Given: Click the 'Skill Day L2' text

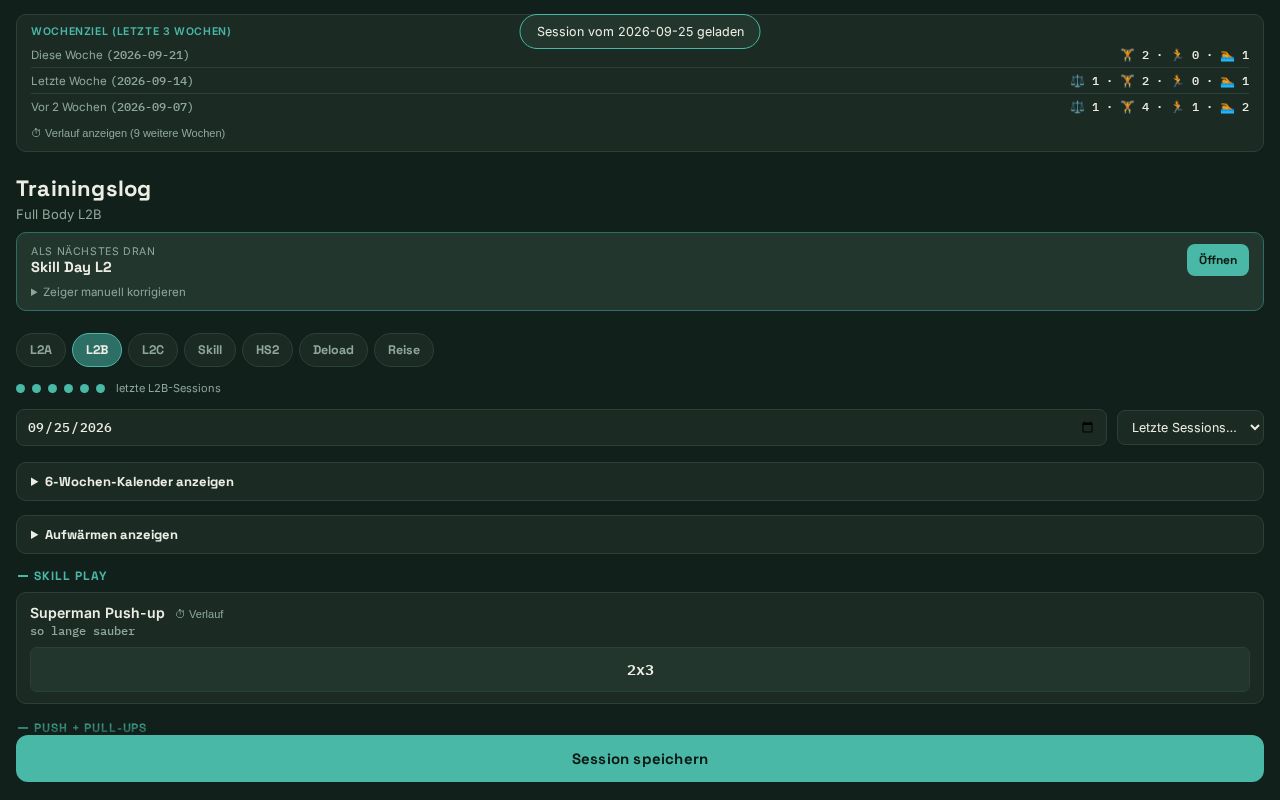Looking at the screenshot, I should click(x=71, y=267).
